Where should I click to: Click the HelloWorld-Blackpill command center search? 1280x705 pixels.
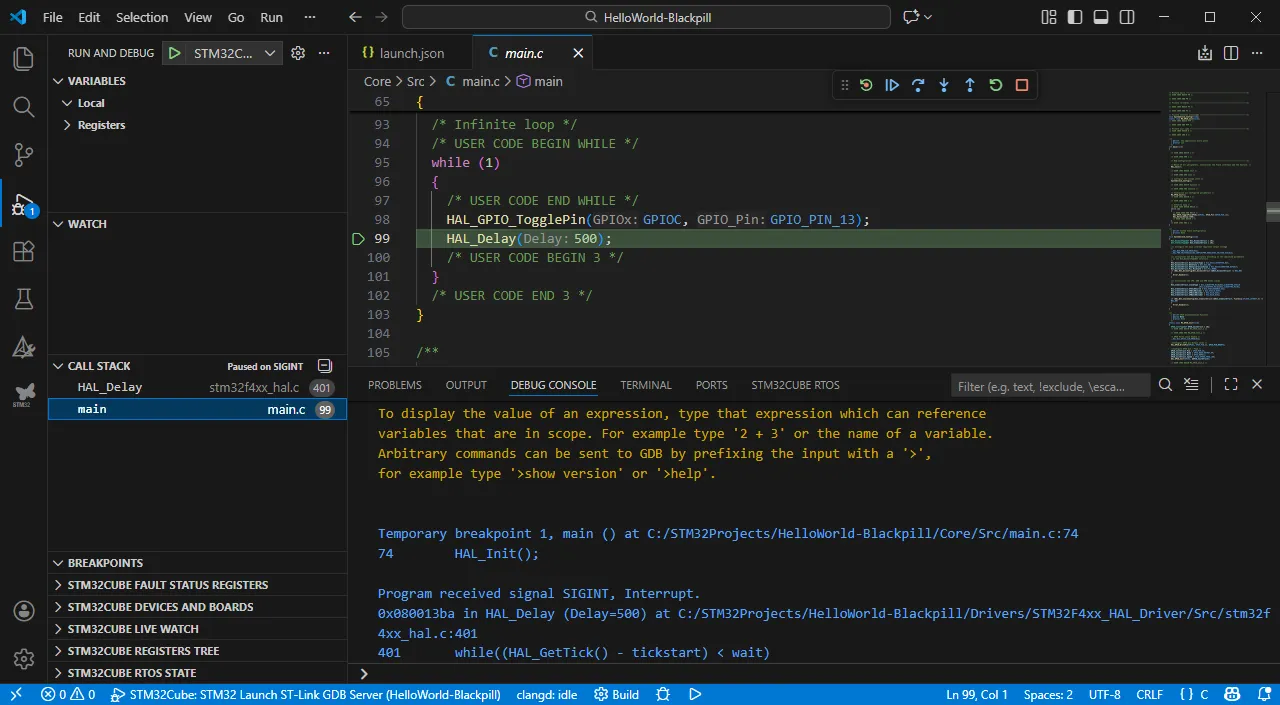pyautogui.click(x=647, y=17)
